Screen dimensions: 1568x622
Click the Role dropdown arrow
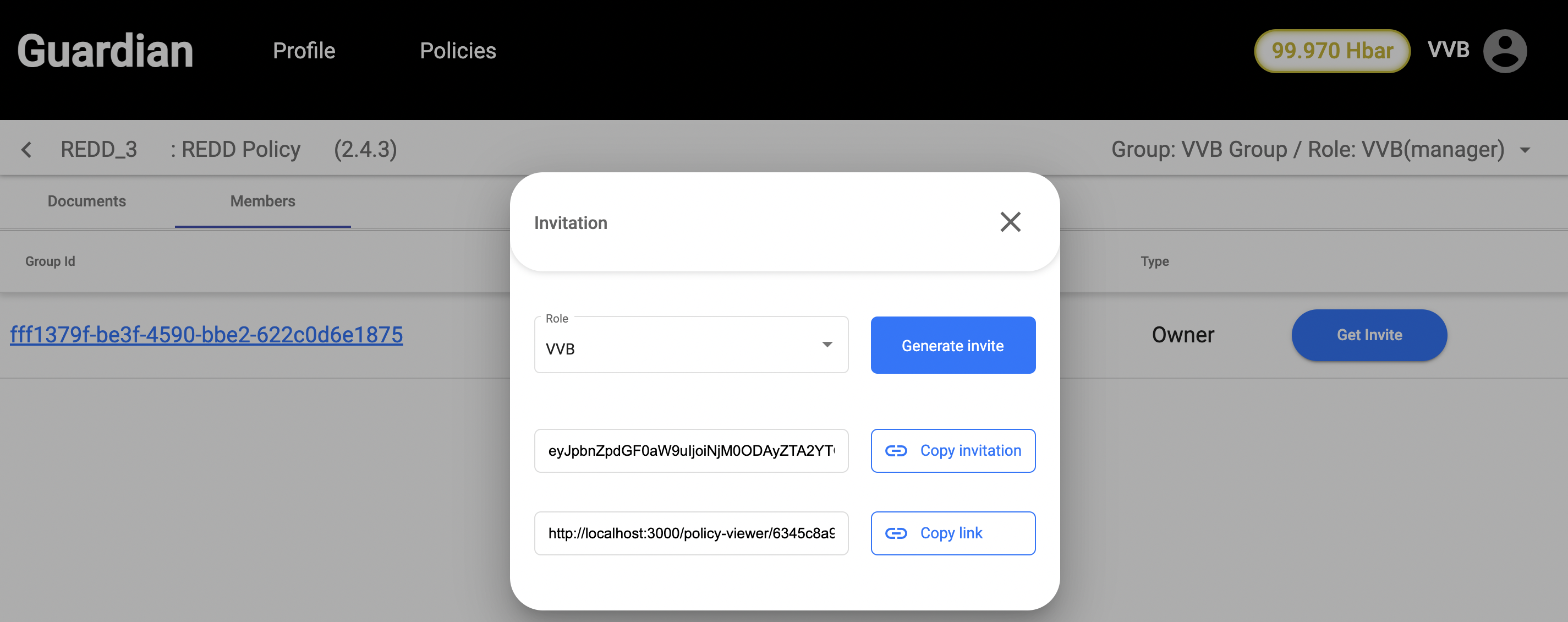click(827, 345)
